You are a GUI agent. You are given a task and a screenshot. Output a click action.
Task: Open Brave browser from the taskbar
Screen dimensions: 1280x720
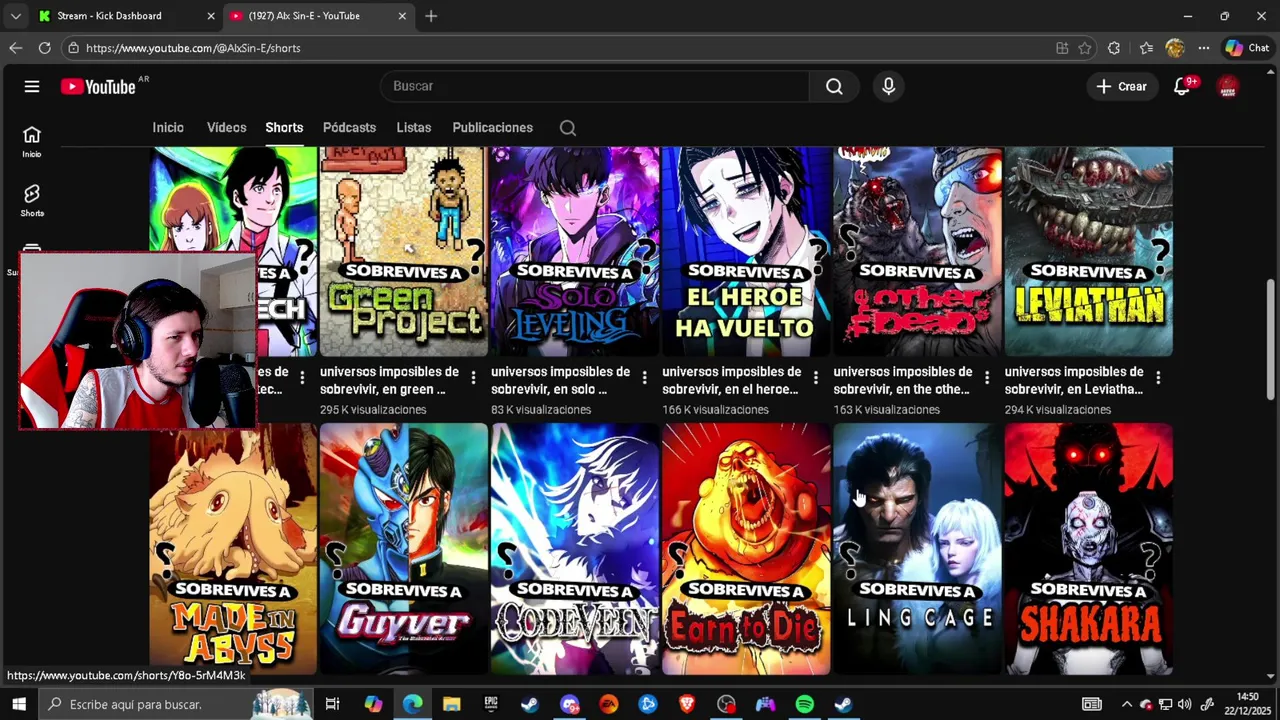tap(687, 704)
